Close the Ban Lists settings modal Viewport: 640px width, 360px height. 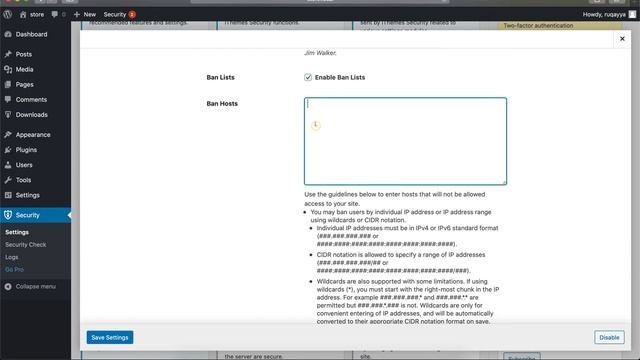[x=622, y=39]
